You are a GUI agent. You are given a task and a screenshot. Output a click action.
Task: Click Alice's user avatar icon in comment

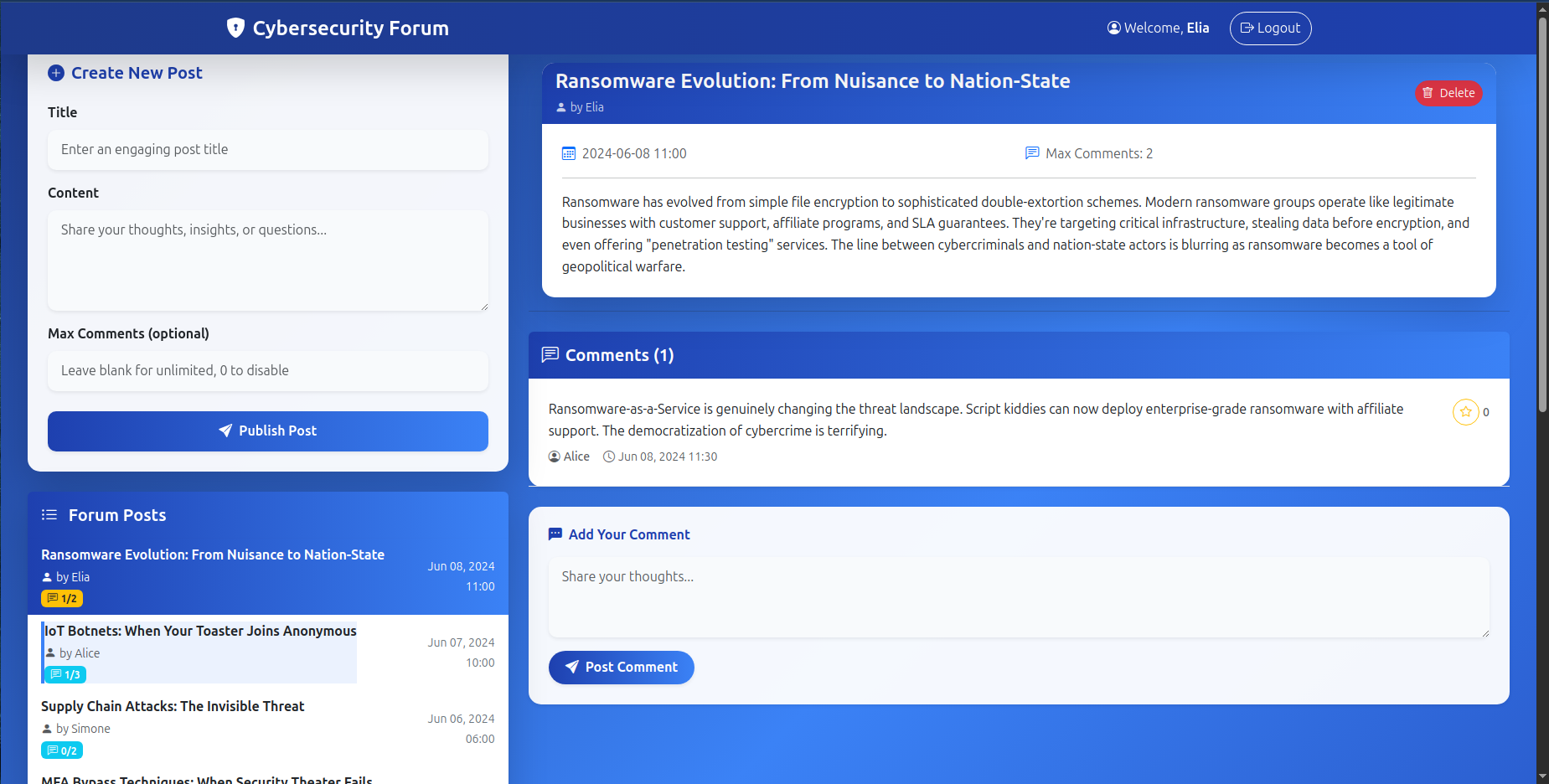tap(555, 456)
